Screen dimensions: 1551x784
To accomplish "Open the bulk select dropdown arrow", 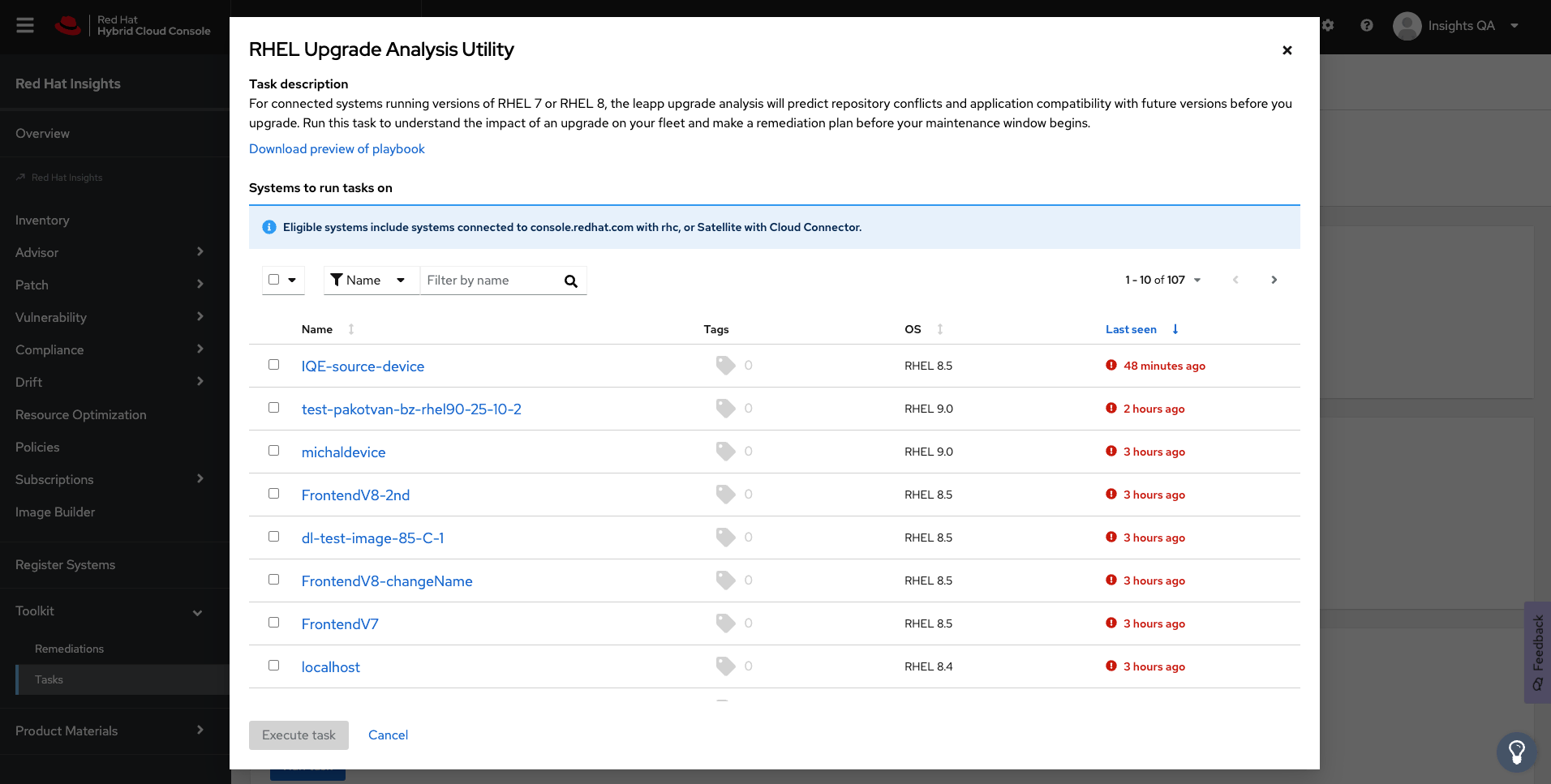I will click(x=292, y=280).
